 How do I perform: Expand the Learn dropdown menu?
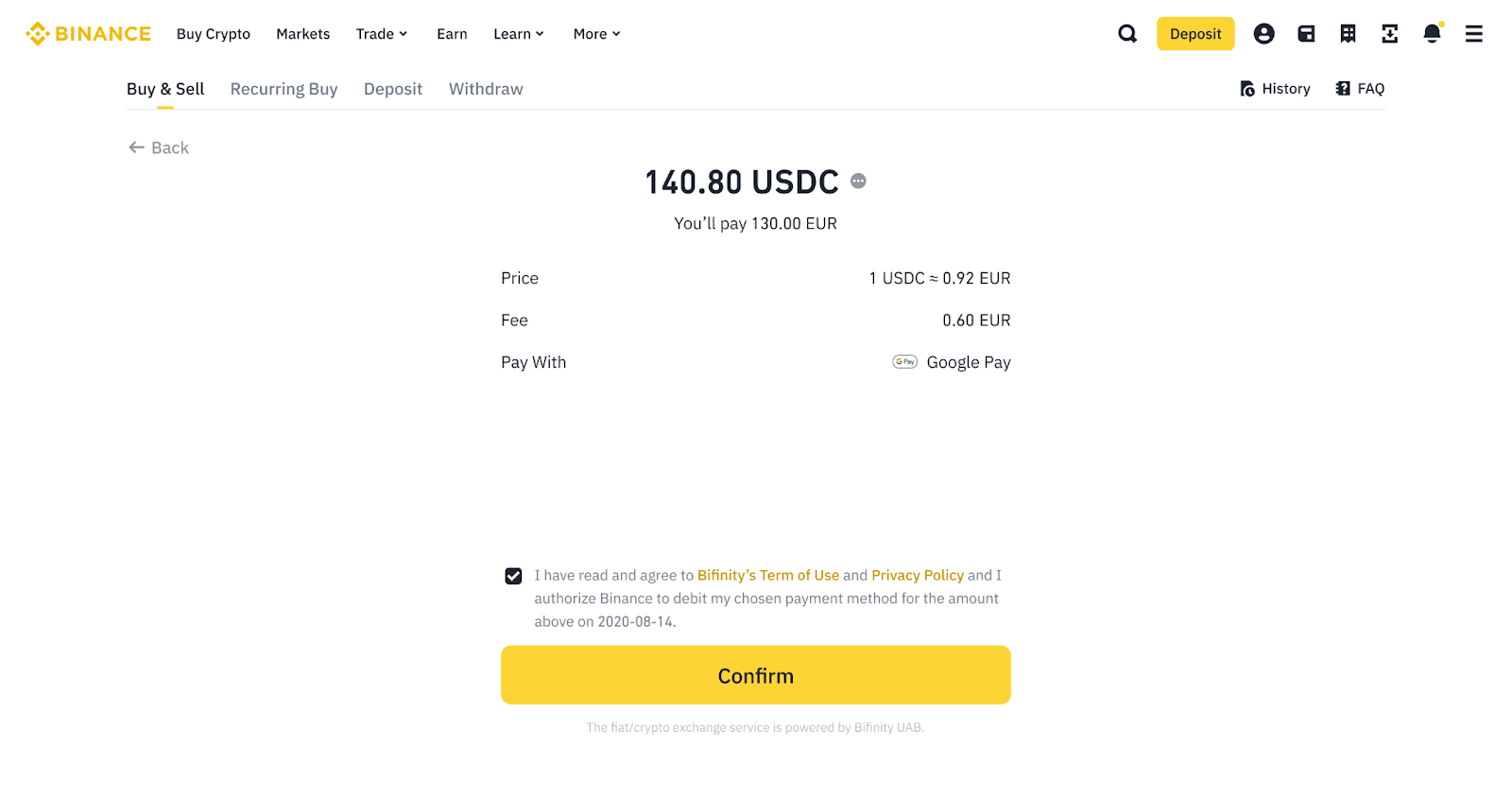(x=519, y=34)
